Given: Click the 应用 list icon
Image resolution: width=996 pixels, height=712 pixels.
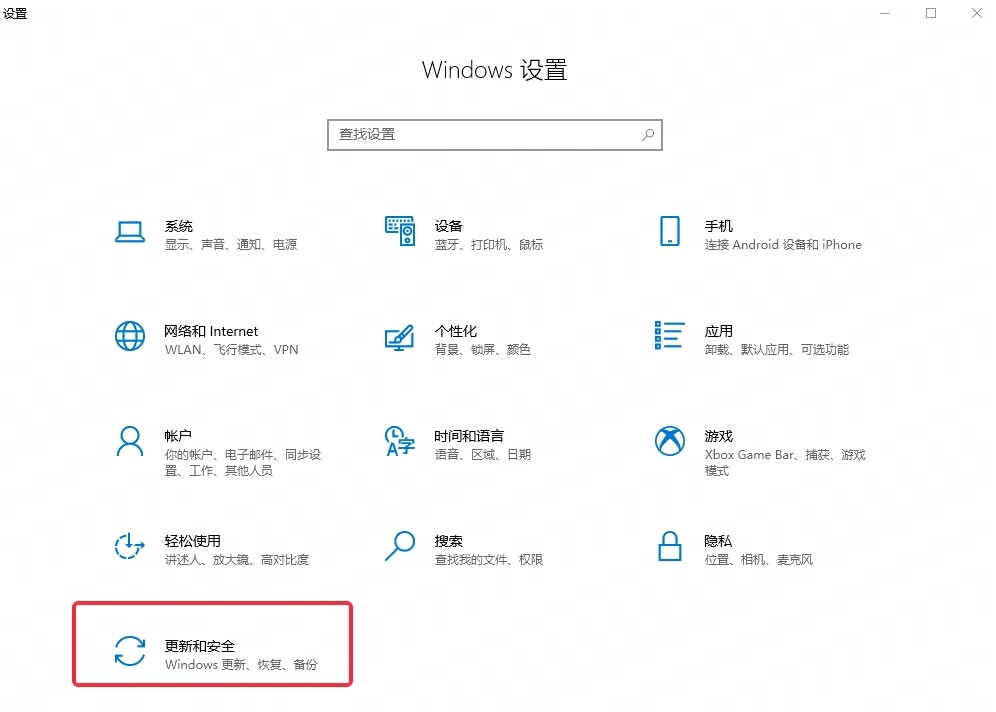Looking at the screenshot, I should tap(669, 337).
